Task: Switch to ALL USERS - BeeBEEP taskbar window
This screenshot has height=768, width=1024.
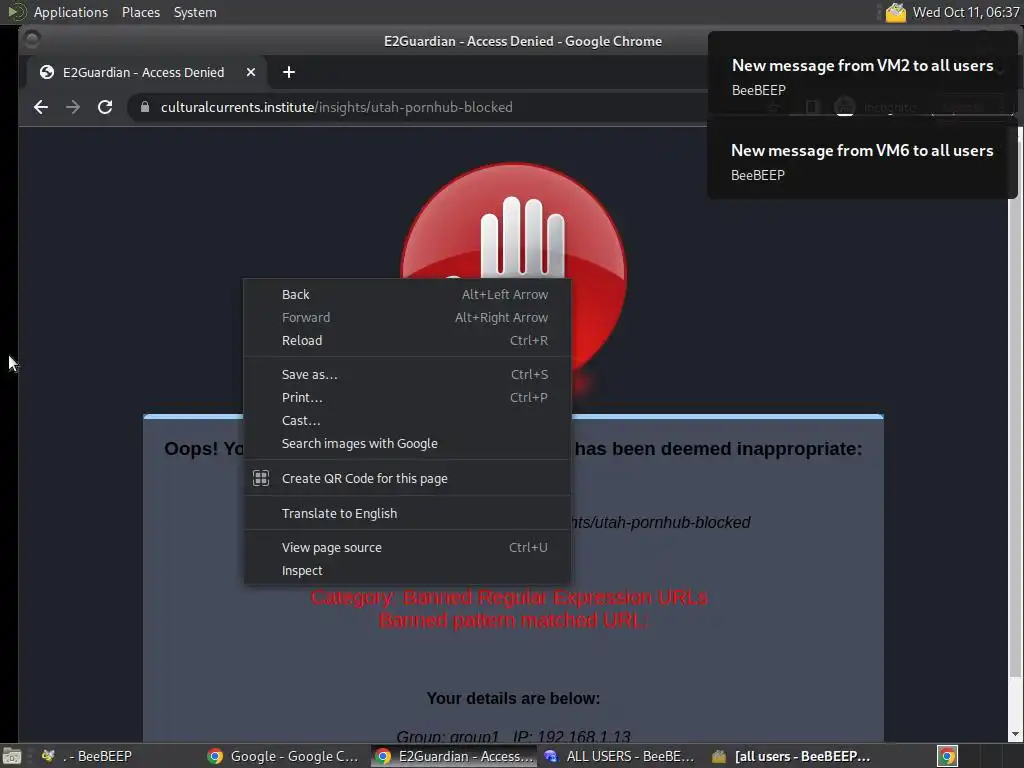Action: pyautogui.click(x=620, y=756)
